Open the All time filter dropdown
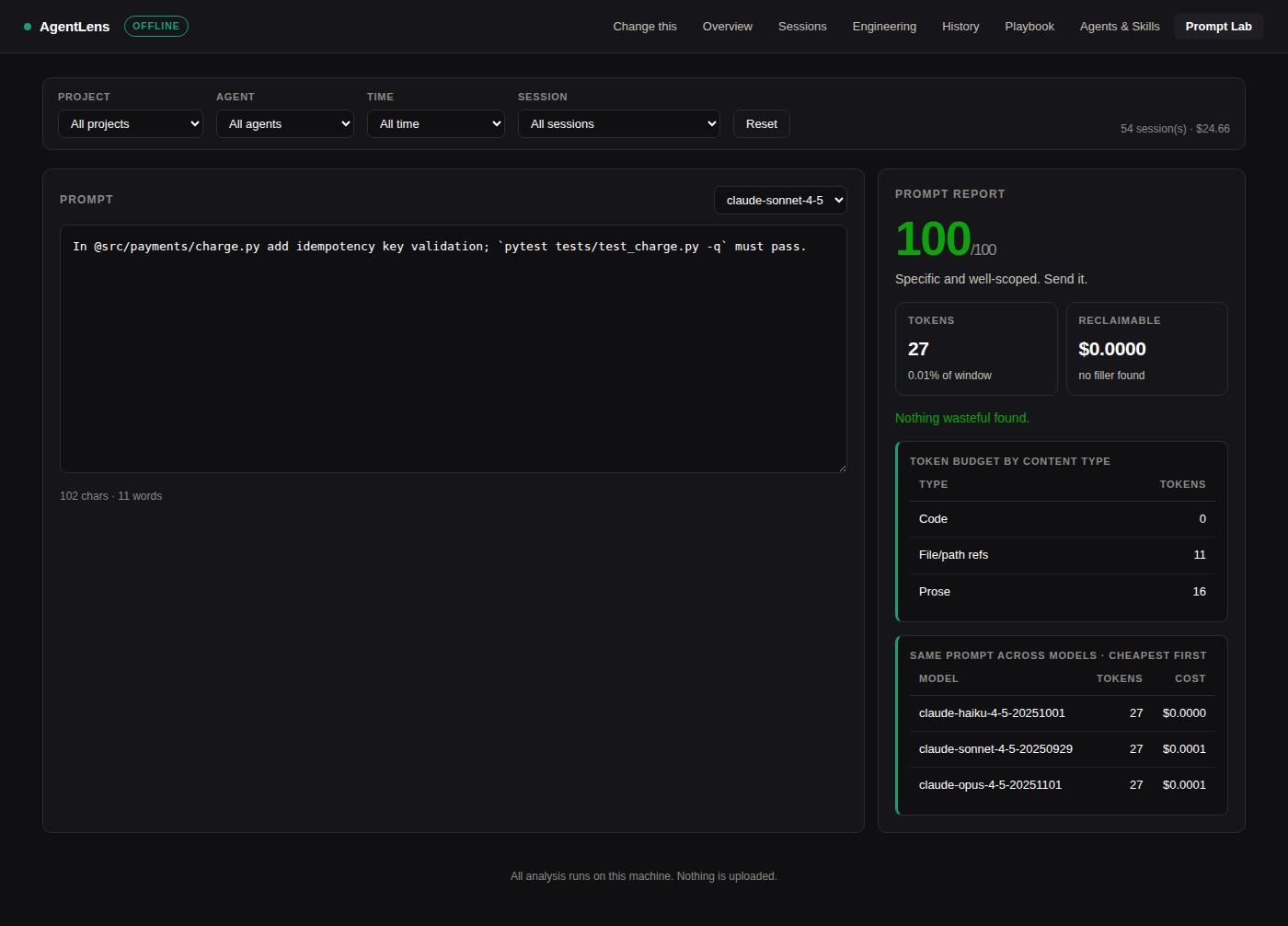The height and width of the screenshot is (926, 1288). pos(436,124)
